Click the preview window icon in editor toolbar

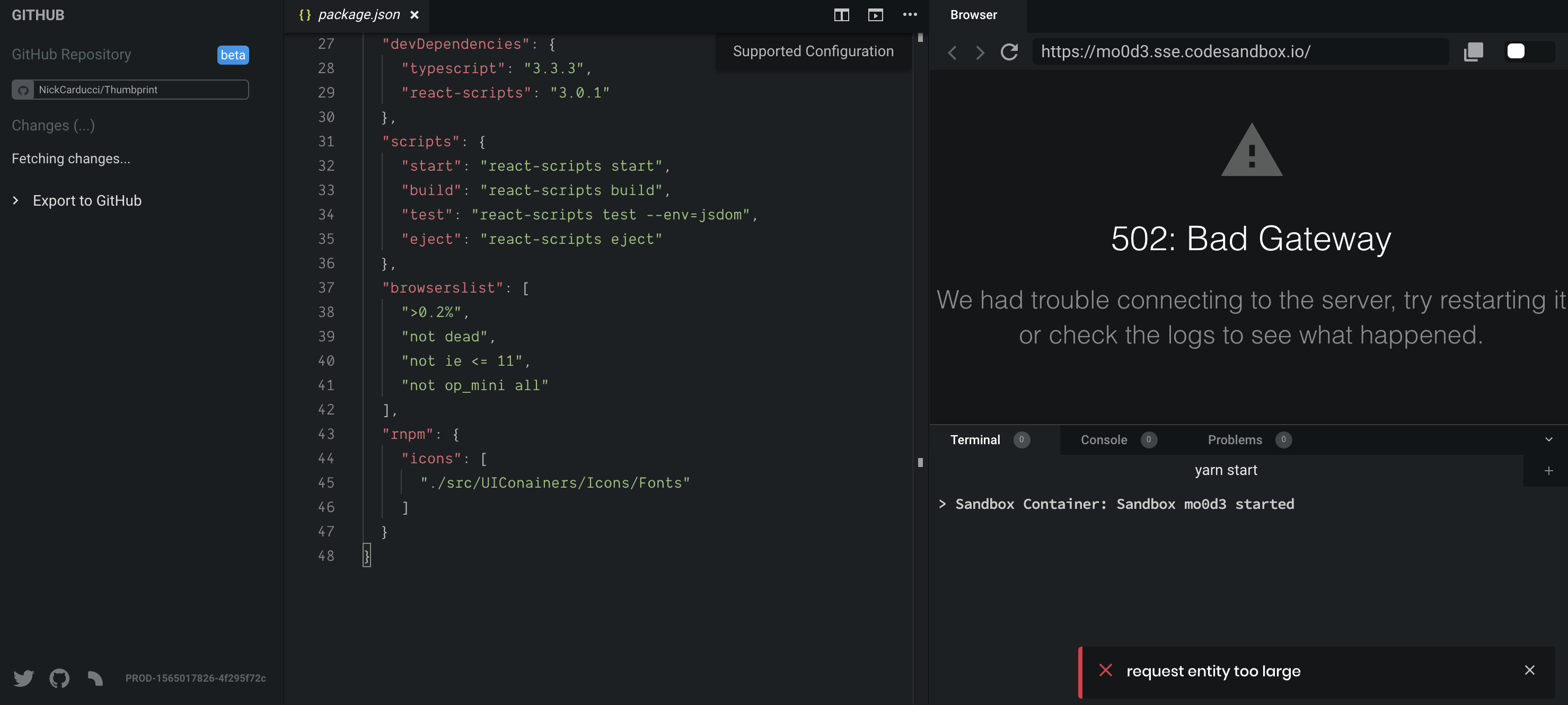[x=875, y=15]
